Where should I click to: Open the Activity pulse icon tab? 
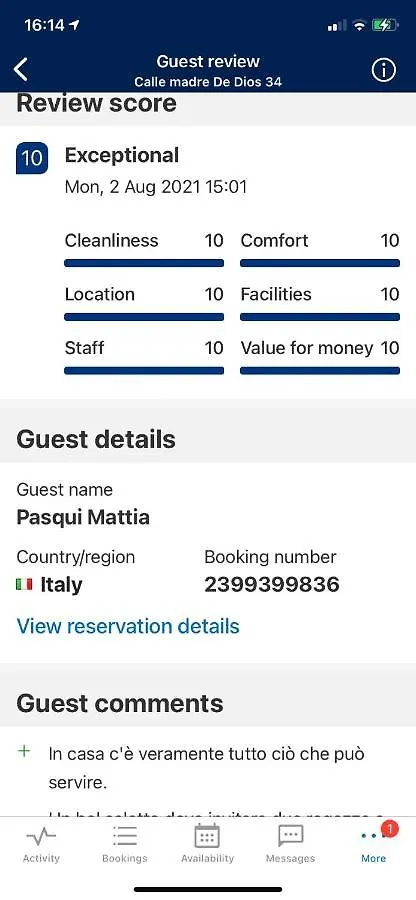[x=41, y=837]
